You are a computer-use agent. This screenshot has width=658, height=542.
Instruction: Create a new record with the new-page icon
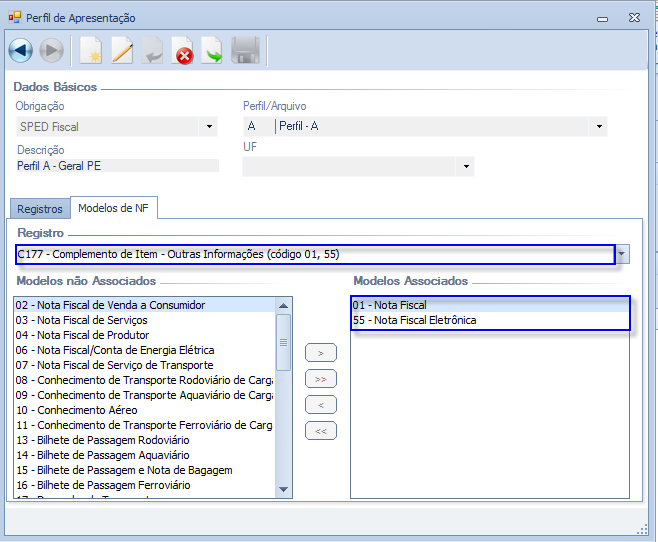pos(91,51)
